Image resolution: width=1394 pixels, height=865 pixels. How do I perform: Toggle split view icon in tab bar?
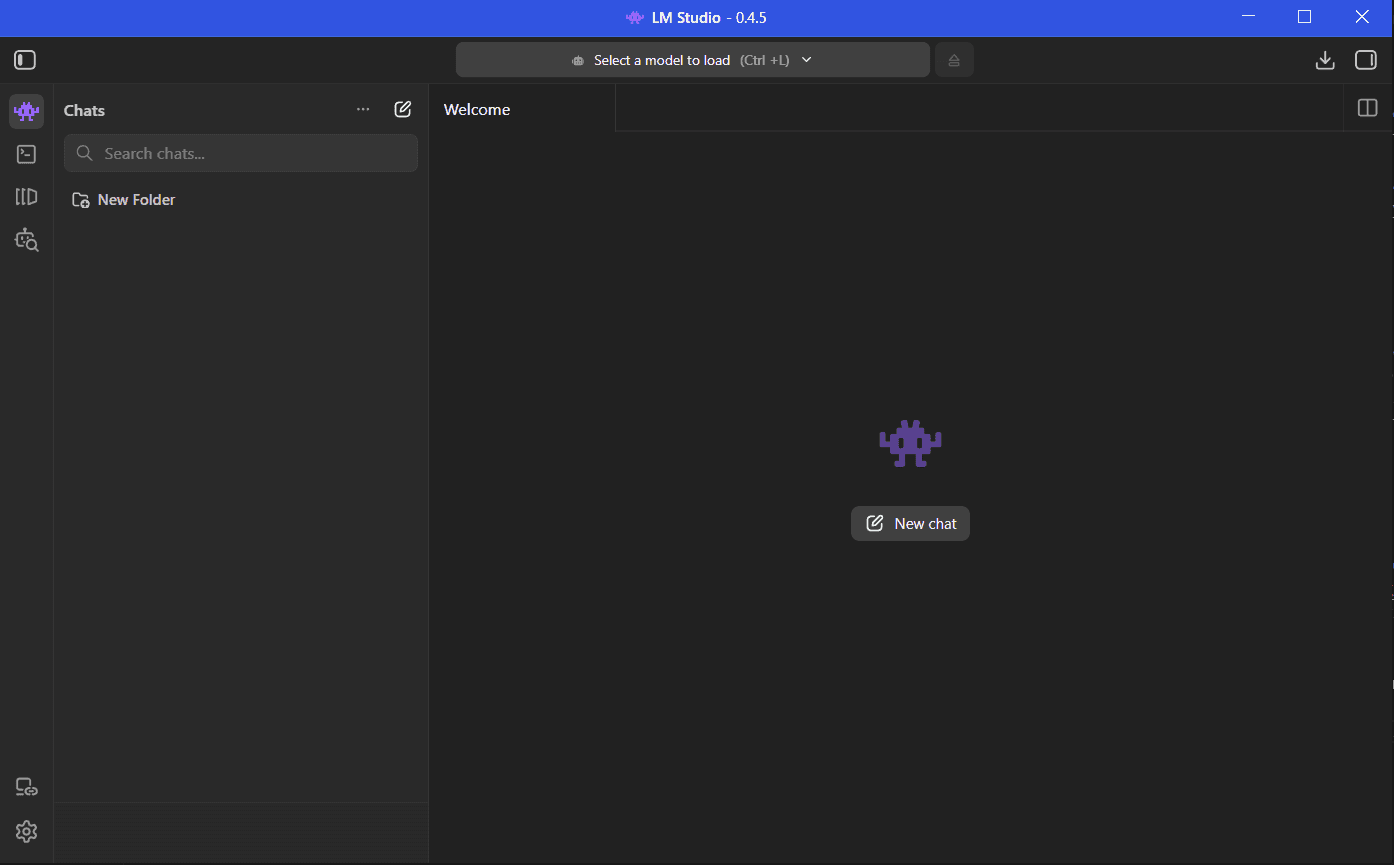(x=1367, y=108)
